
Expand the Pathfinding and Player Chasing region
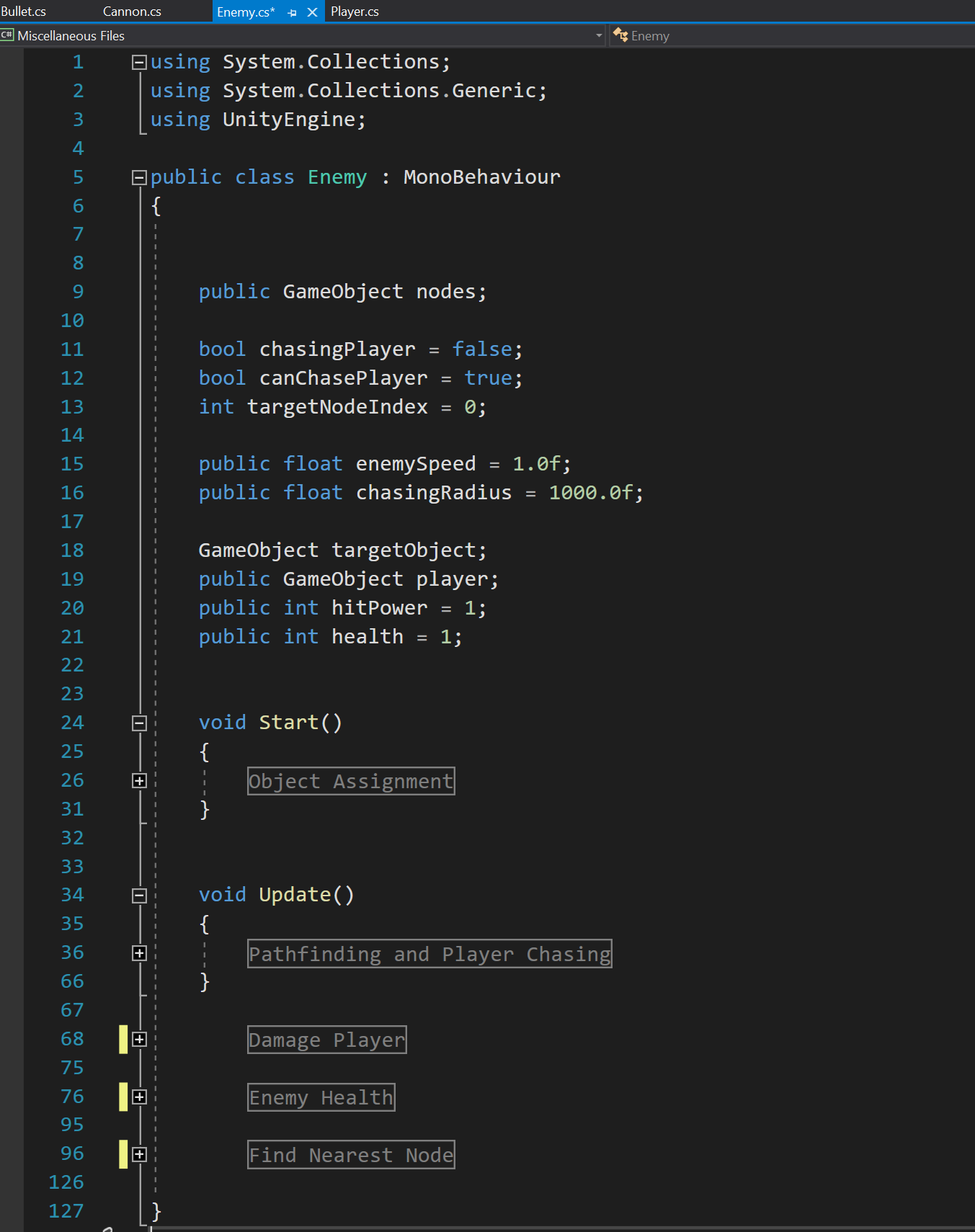click(139, 953)
